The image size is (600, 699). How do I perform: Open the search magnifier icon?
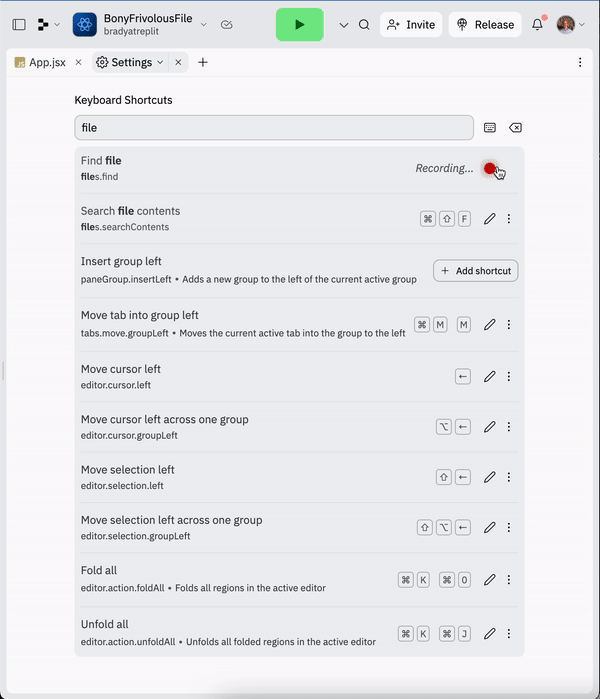pyautogui.click(x=364, y=25)
